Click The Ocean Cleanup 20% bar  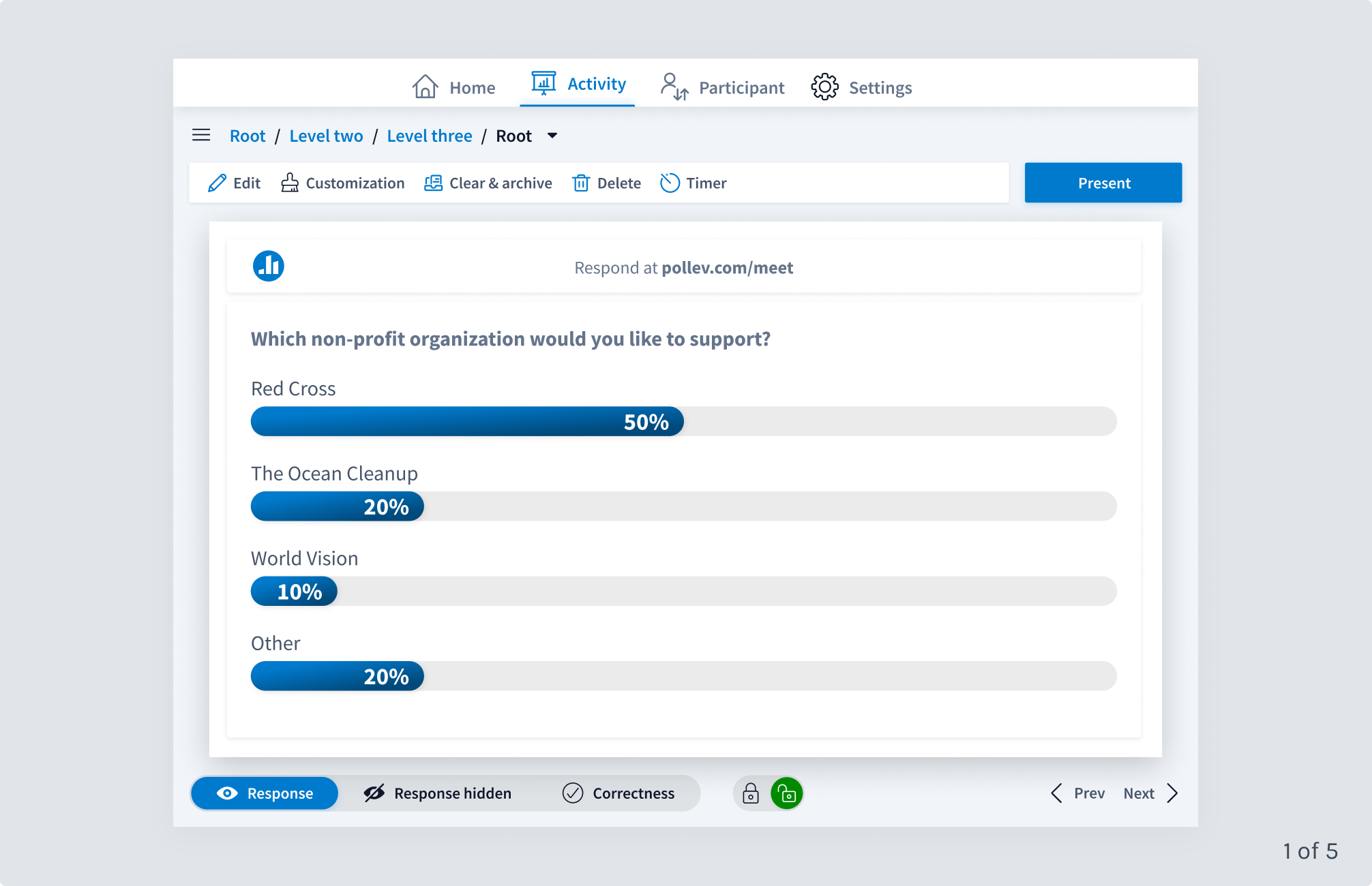(x=338, y=506)
